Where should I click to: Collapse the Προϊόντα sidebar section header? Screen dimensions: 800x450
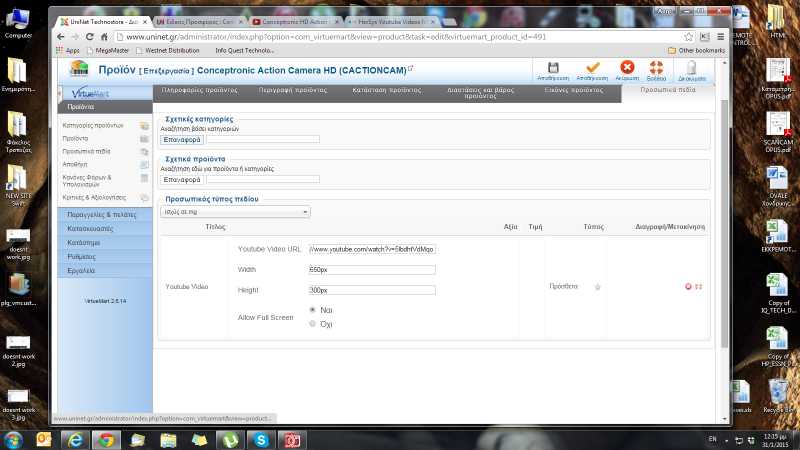click(x=105, y=107)
